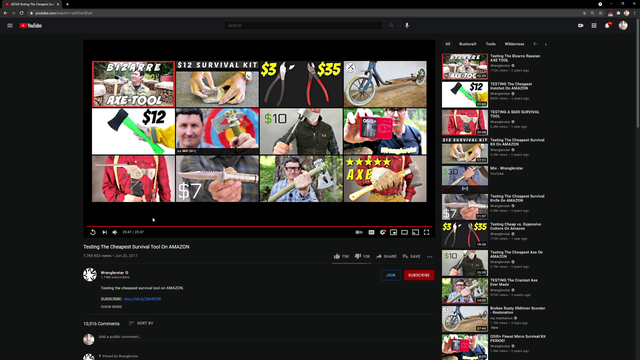Select the Bushcraft filter chip

tap(468, 44)
